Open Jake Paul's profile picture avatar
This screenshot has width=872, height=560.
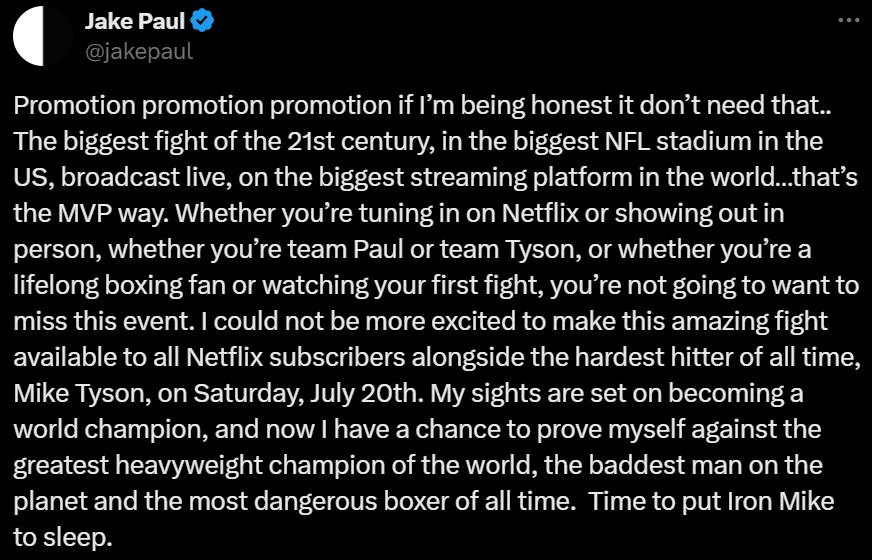point(42,36)
